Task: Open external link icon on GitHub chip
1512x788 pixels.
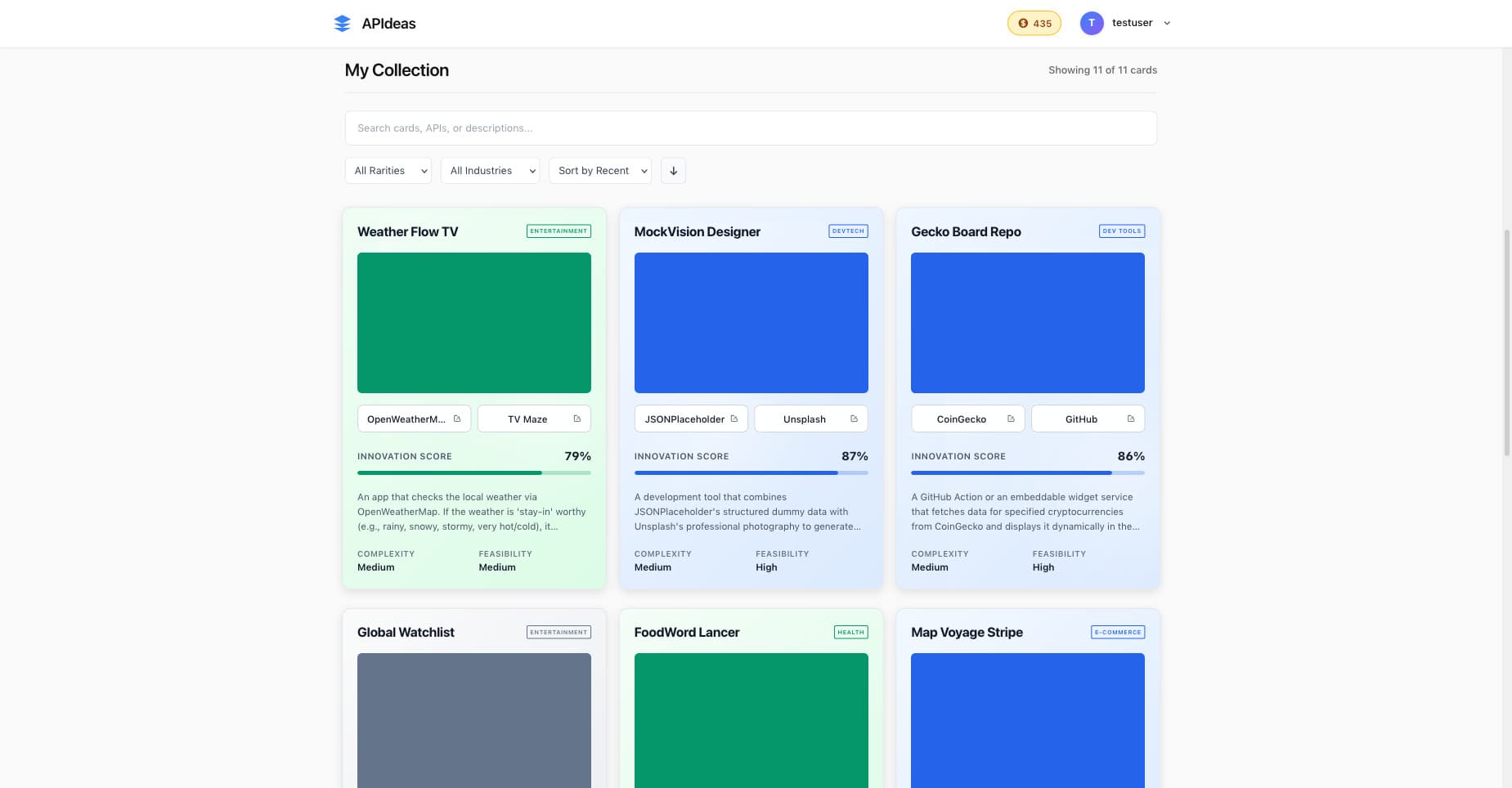Action: pos(1131,419)
